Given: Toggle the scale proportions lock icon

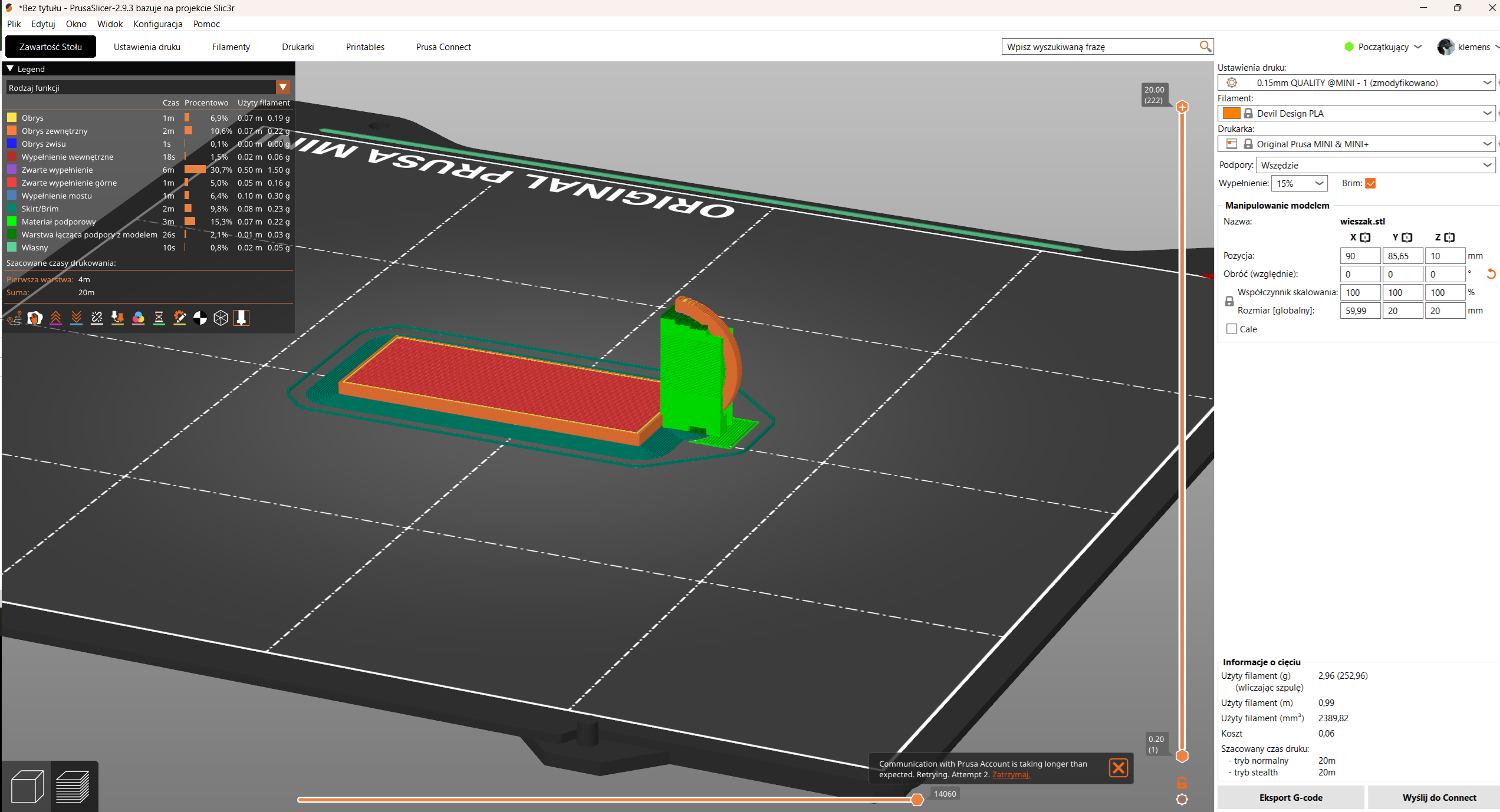Looking at the screenshot, I should click(1229, 301).
